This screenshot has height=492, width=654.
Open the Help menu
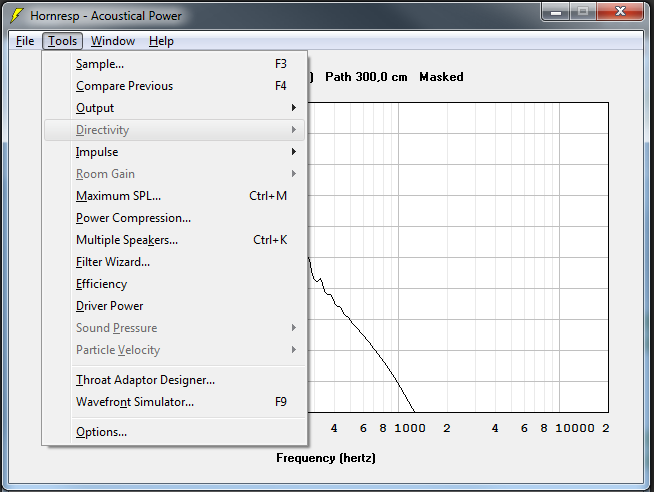coord(161,41)
